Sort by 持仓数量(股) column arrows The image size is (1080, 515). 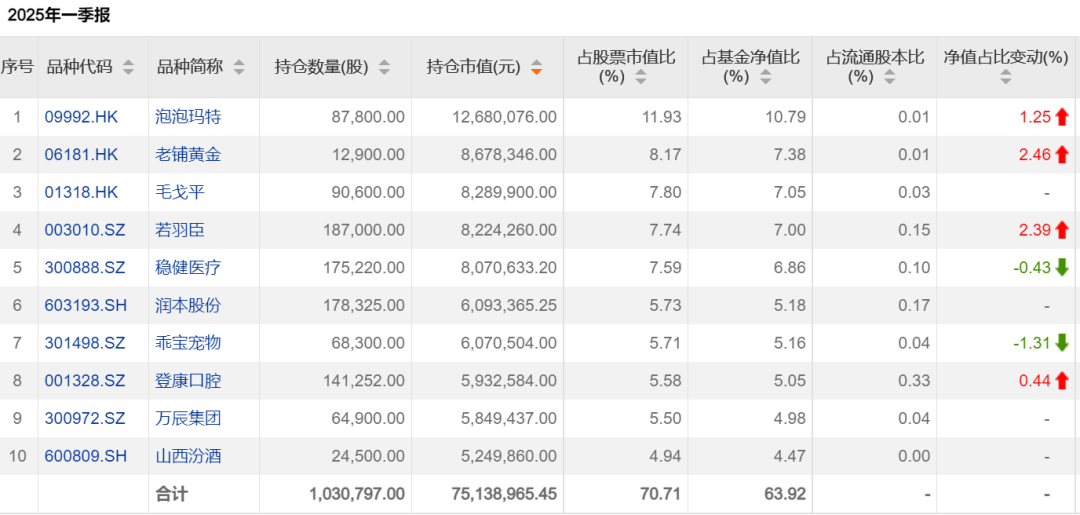click(x=384, y=67)
